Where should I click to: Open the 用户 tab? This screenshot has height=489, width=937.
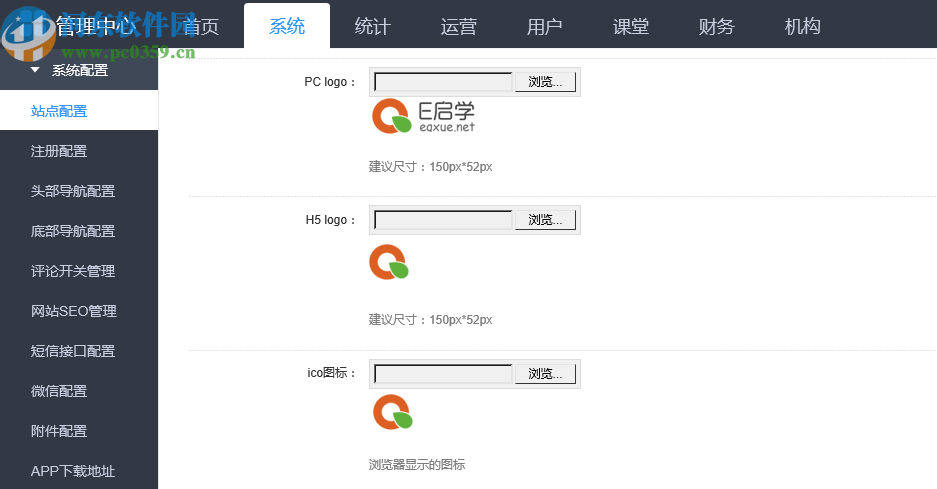[x=544, y=26]
